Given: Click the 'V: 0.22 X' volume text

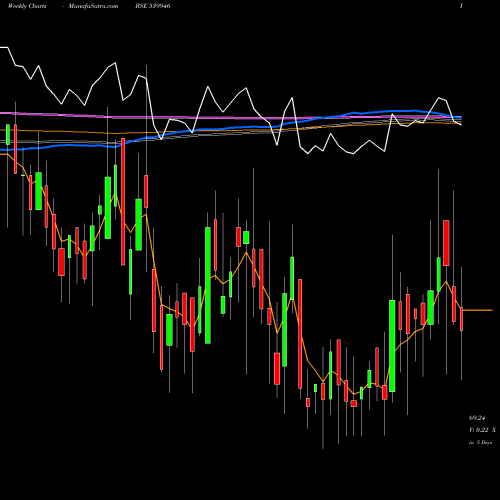Looking at the screenshot, I should tap(482, 430).
